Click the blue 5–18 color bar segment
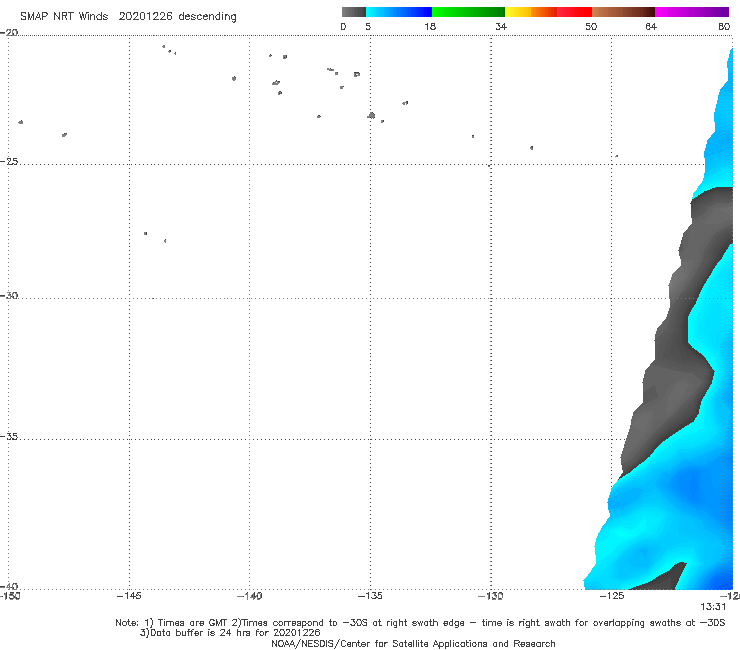 pos(399,12)
